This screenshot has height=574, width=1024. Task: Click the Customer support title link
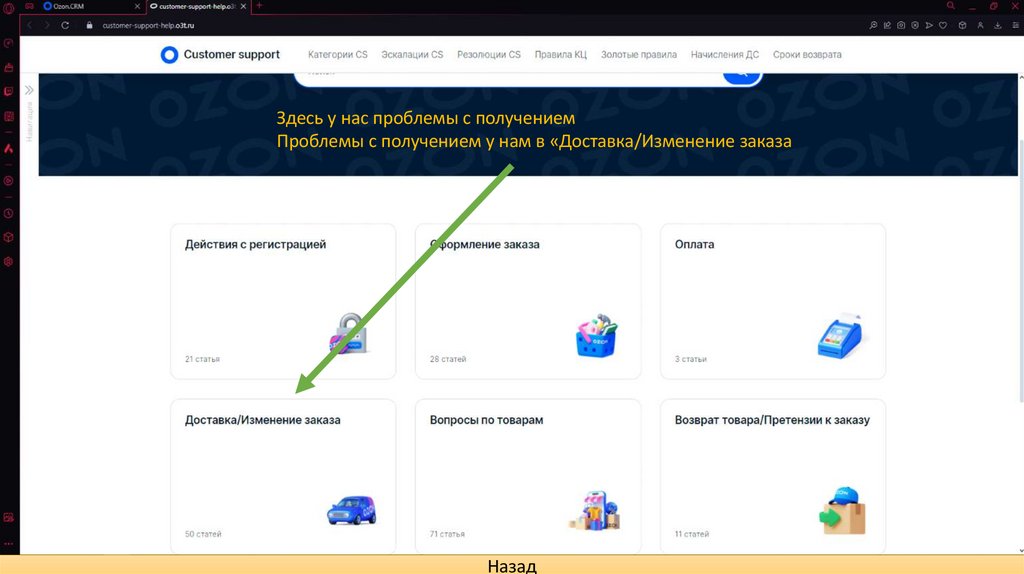coord(231,55)
